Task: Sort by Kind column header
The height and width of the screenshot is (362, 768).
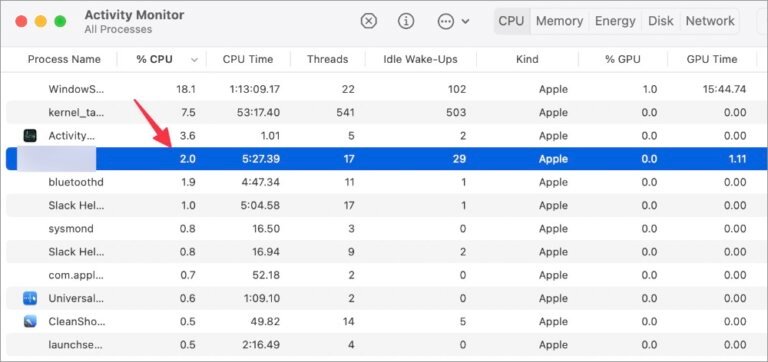Action: pos(527,59)
